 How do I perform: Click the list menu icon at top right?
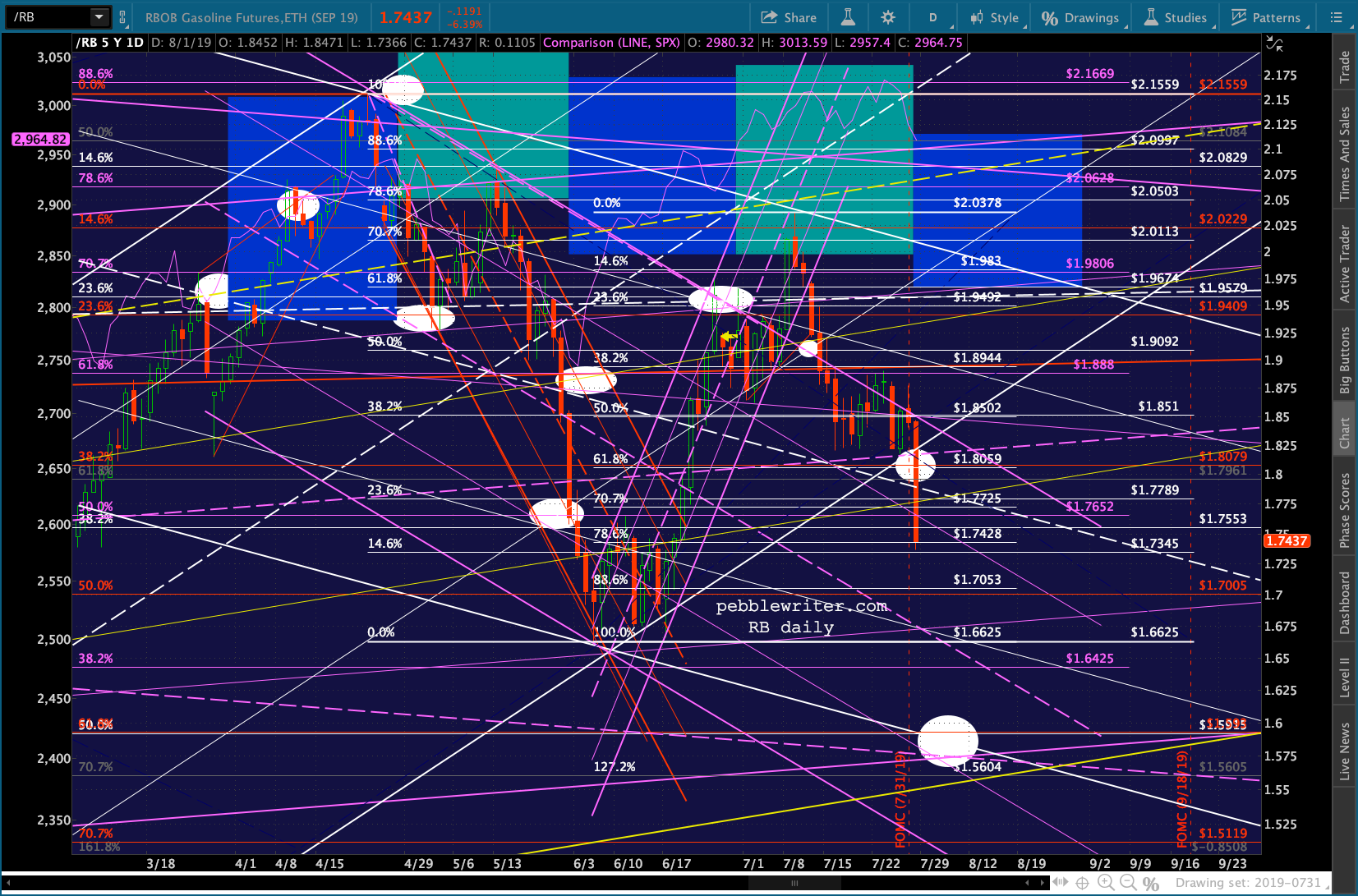tap(1337, 17)
